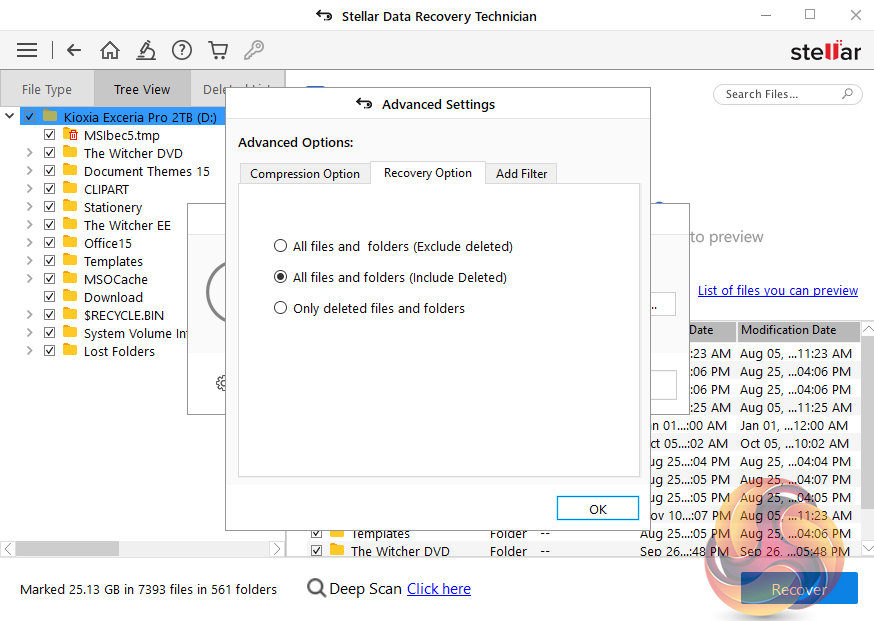Switch to the Recovery Option tab
The height and width of the screenshot is (621, 874).
tap(428, 173)
